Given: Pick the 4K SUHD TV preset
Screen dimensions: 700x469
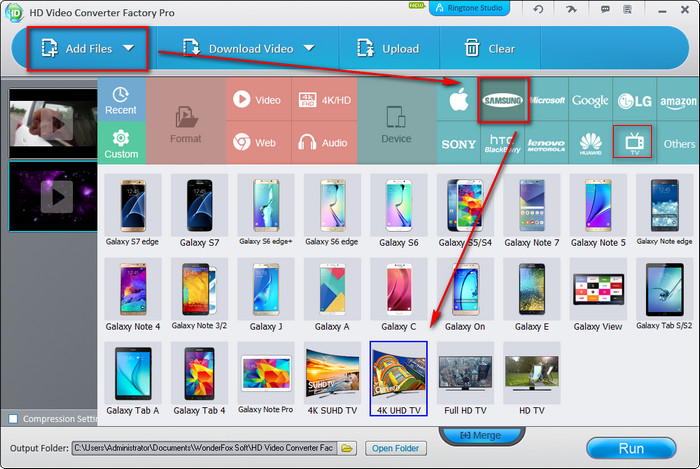Looking at the screenshot, I should (332, 378).
